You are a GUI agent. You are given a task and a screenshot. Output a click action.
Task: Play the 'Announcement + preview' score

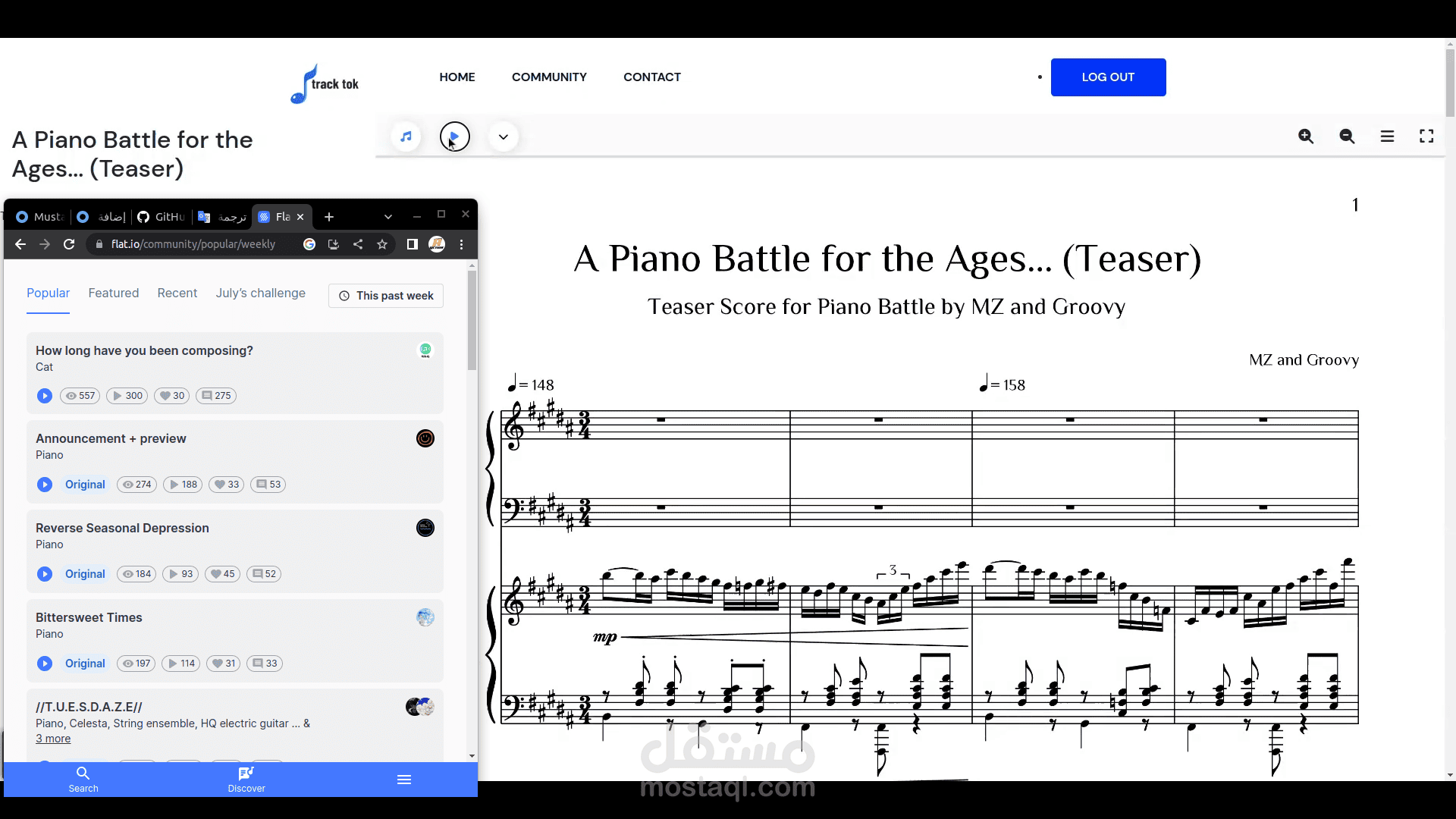click(x=45, y=485)
